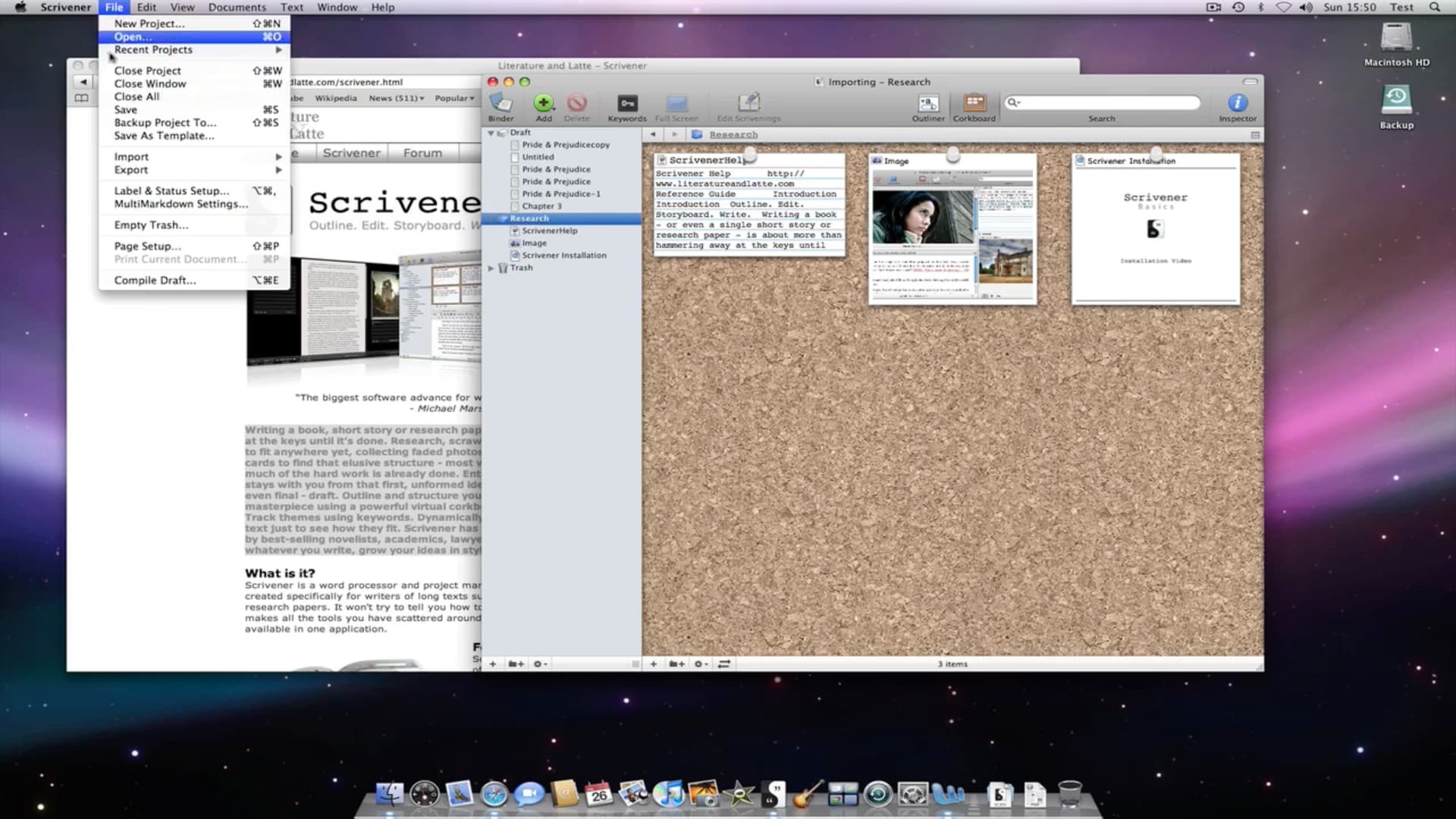The width and height of the screenshot is (1456, 819).
Task: Expand the Import submenu
Action: pyautogui.click(x=194, y=156)
